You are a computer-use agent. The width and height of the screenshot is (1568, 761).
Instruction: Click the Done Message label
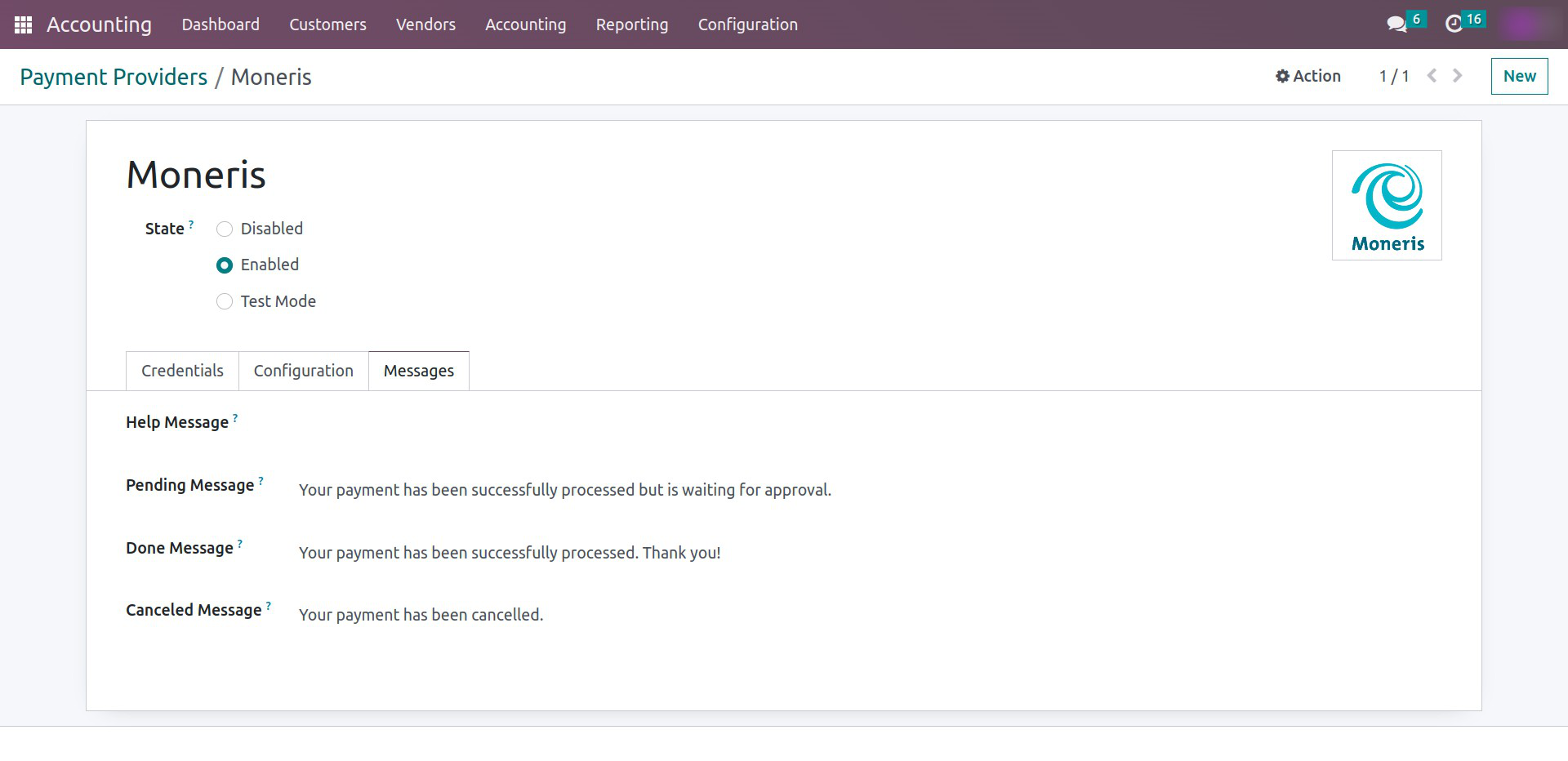179,548
